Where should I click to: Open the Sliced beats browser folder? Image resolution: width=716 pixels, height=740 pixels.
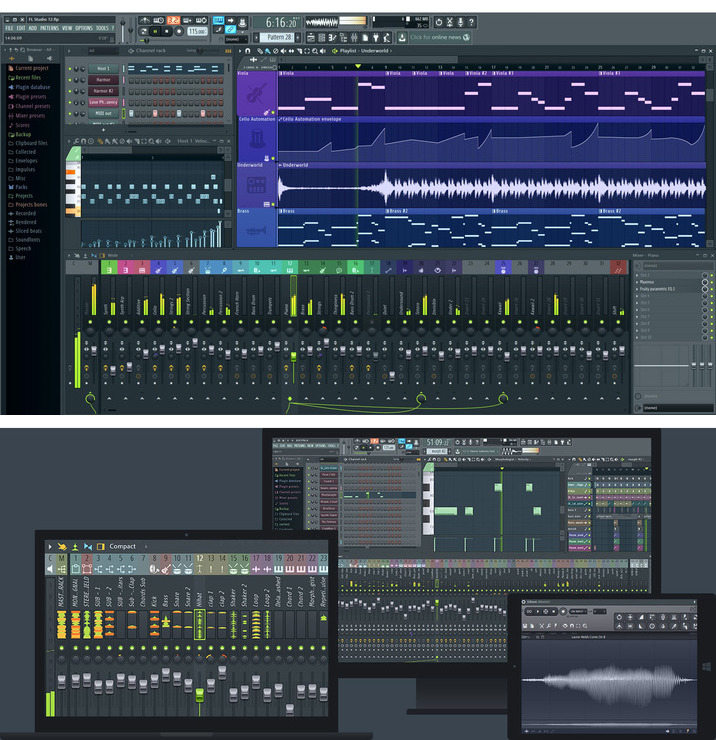pyautogui.click(x=29, y=230)
